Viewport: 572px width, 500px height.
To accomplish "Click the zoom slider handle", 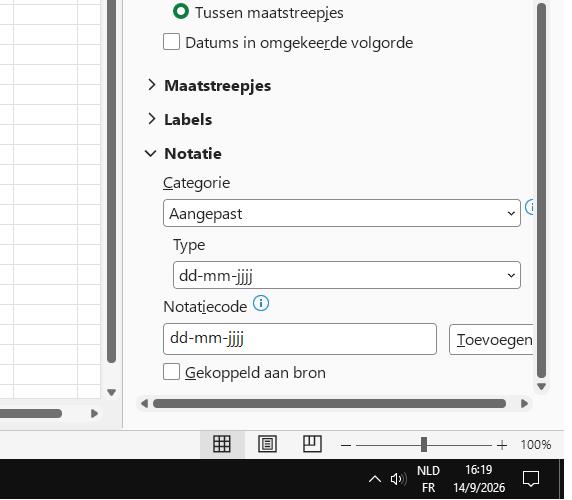I will pyautogui.click(x=424, y=445).
